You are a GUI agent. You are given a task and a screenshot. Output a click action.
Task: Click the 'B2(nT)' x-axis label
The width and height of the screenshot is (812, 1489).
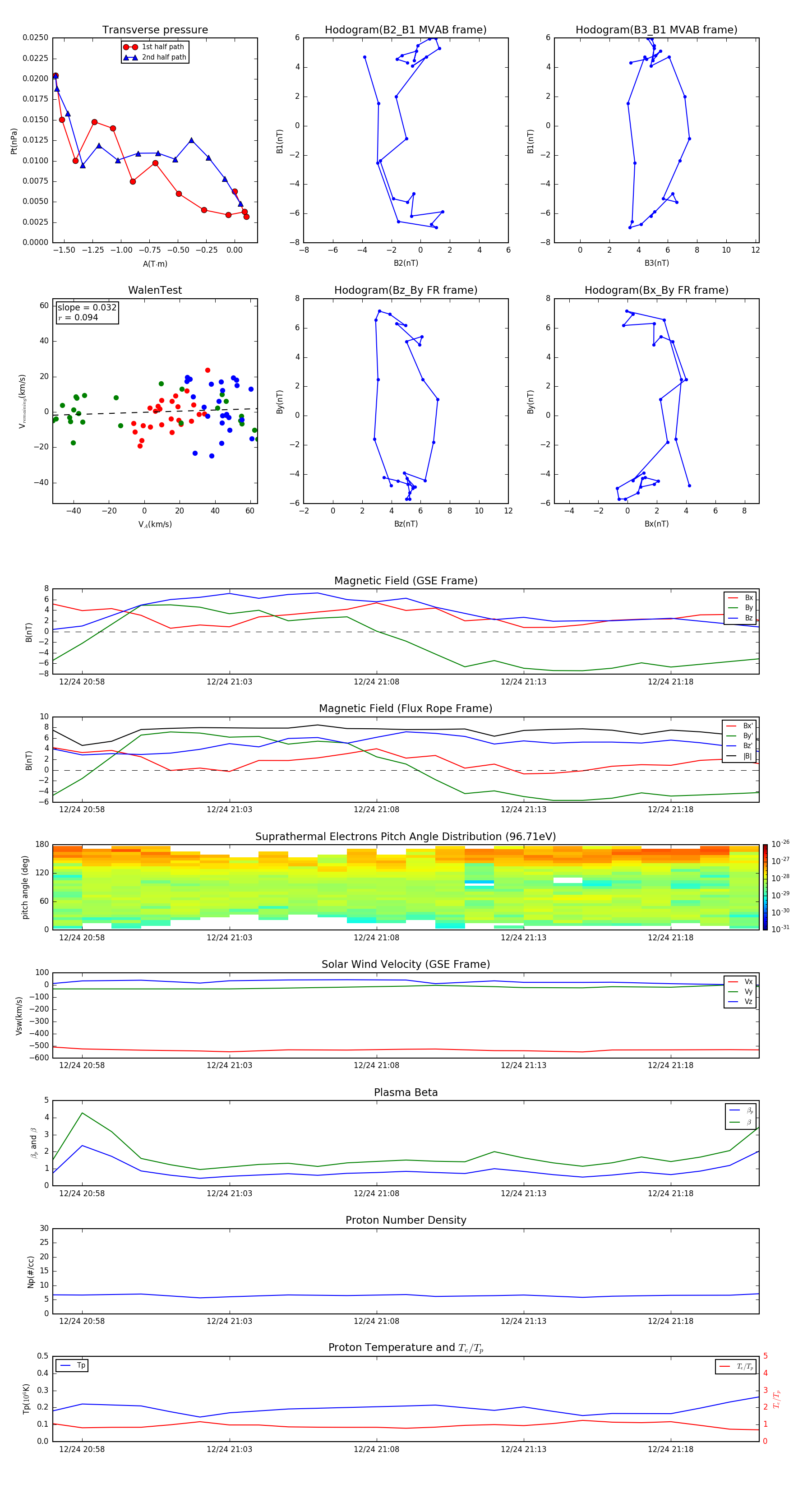pos(406,263)
